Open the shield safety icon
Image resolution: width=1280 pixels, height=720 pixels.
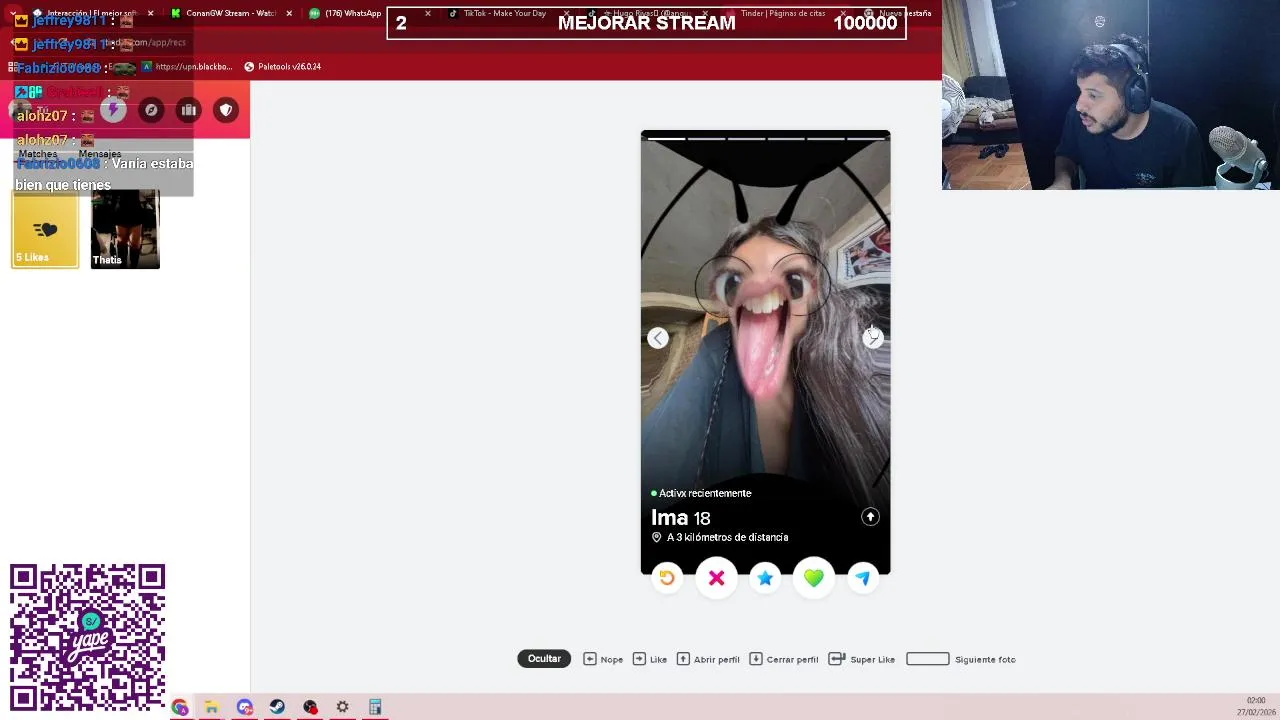coord(226,110)
